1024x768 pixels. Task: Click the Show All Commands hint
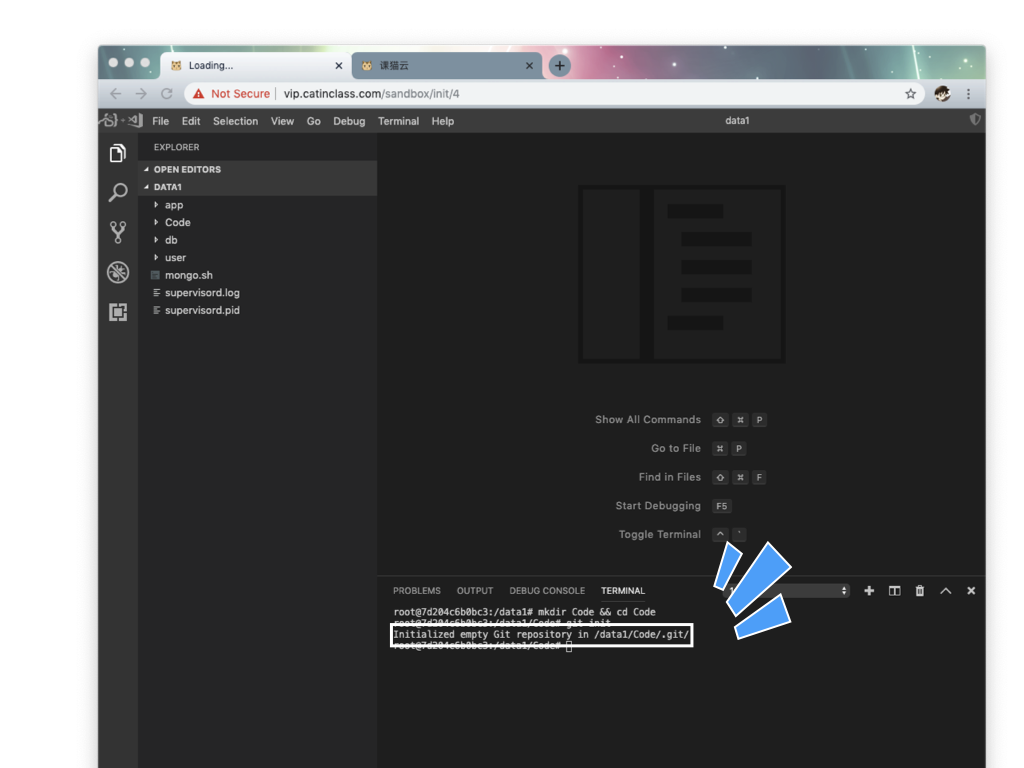648,419
